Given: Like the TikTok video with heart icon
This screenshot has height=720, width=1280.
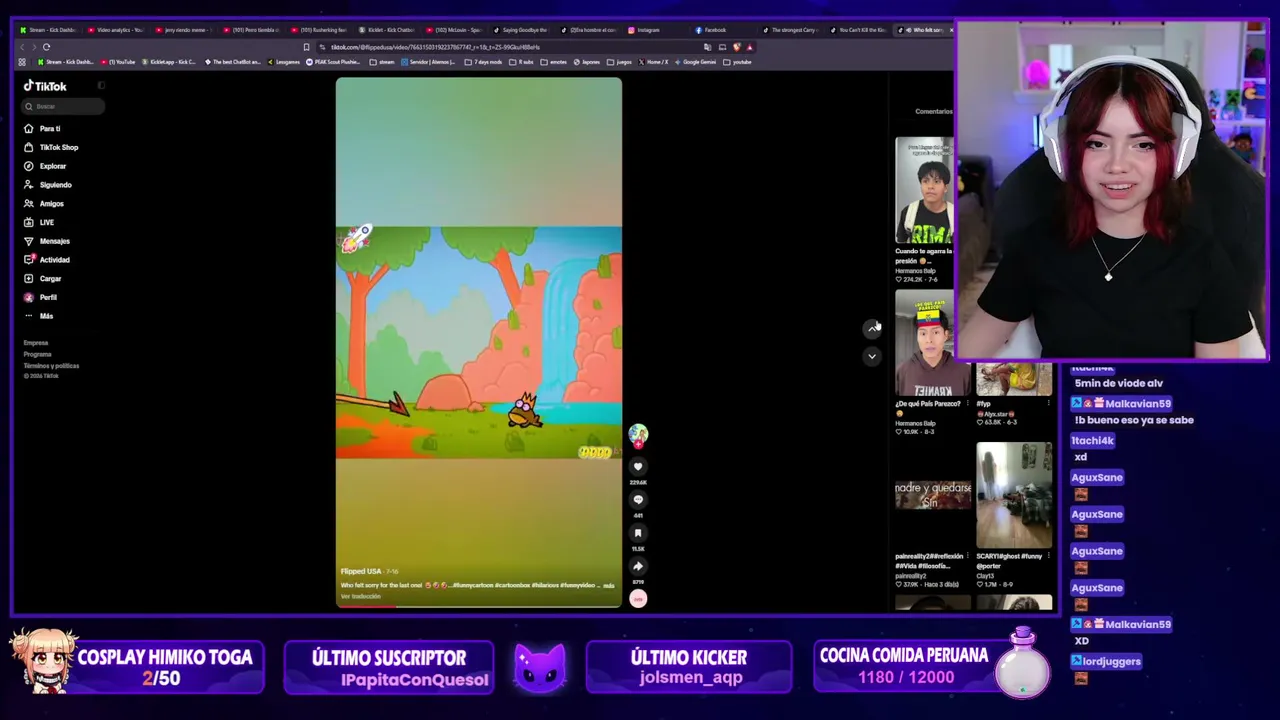Looking at the screenshot, I should pyautogui.click(x=638, y=466).
